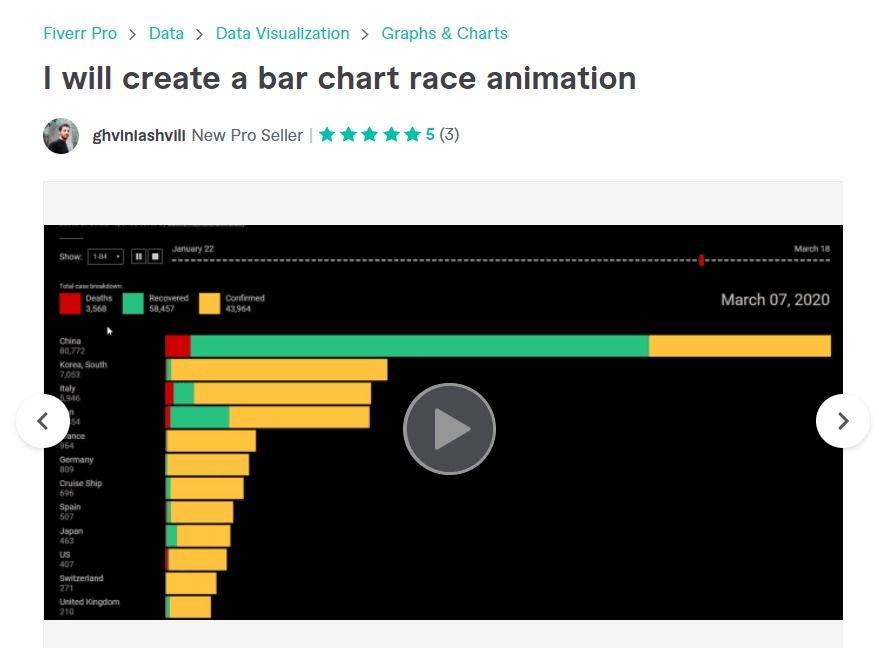Click the March 18 timeline end label
Viewport: 879px width, 648px height.
click(812, 249)
